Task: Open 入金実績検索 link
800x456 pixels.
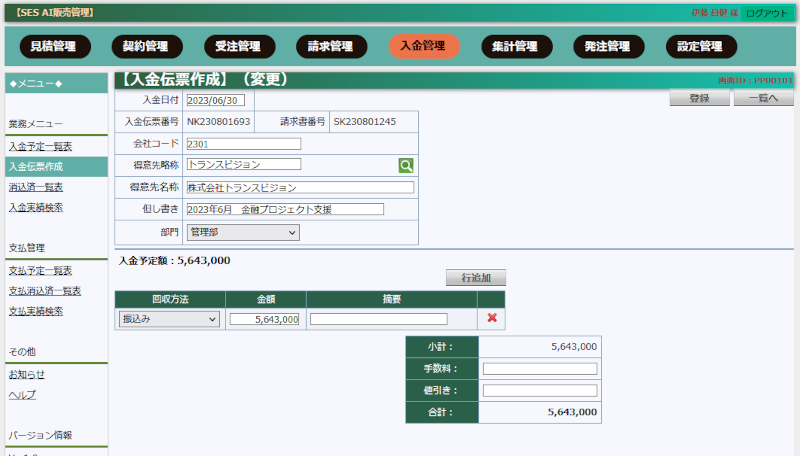Action: (x=36, y=208)
